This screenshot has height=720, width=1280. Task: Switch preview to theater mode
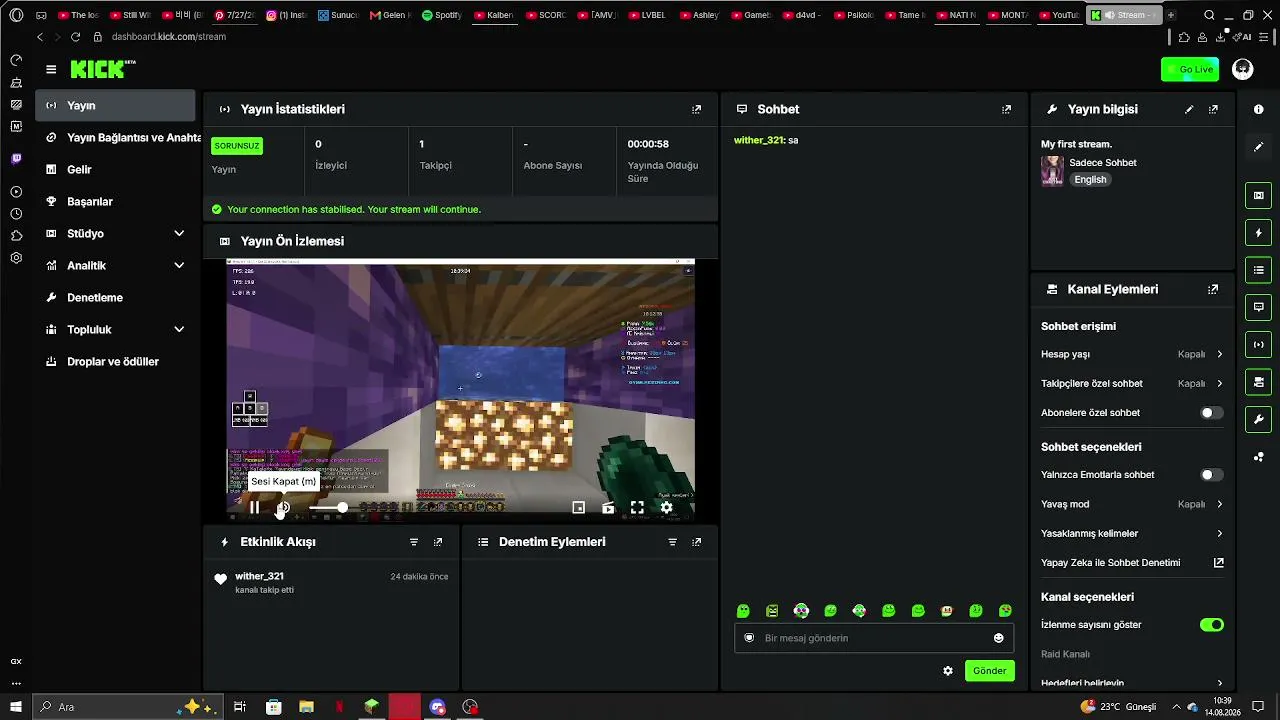(608, 508)
